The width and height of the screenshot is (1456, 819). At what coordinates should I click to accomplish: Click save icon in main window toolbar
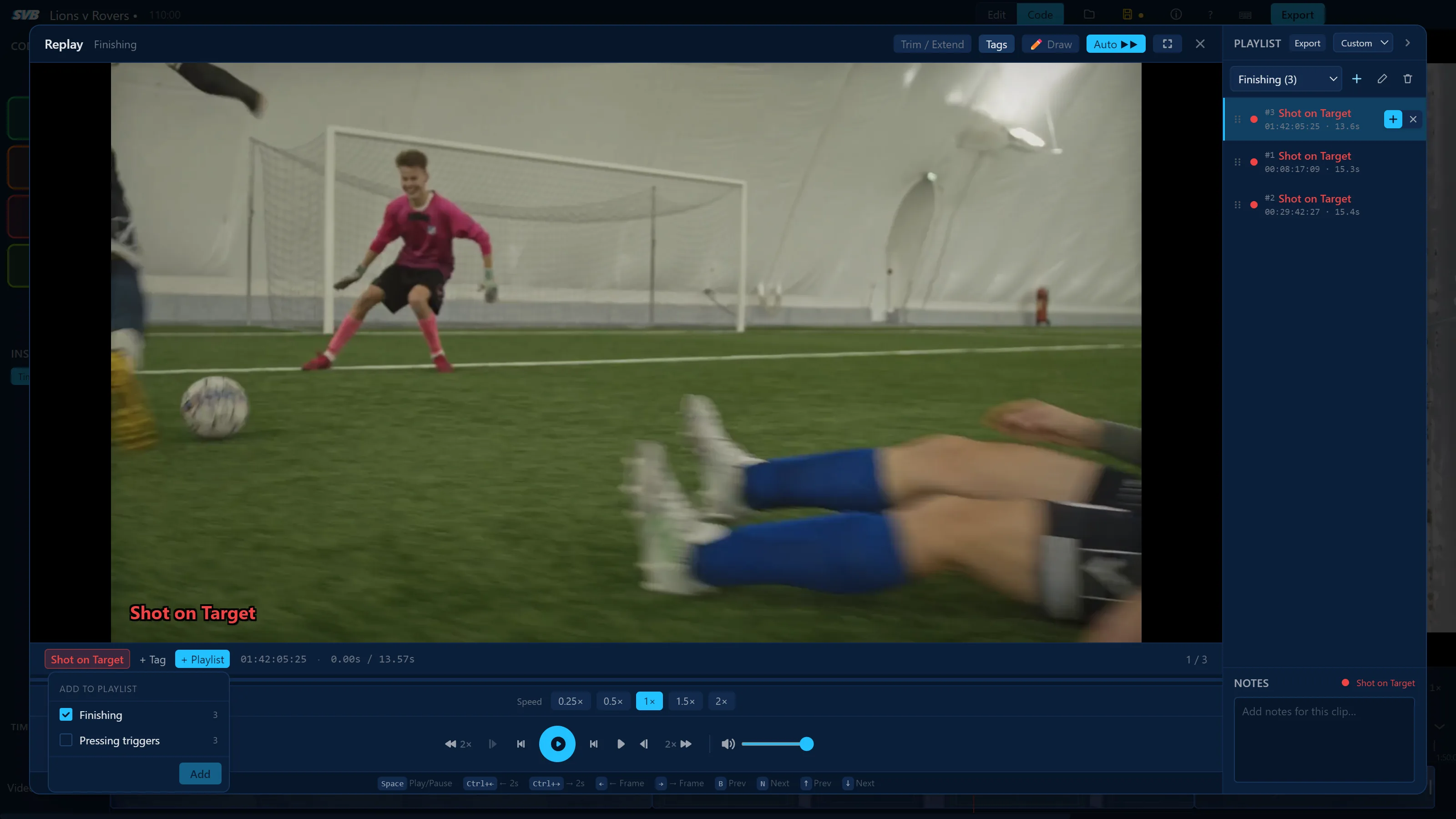tap(1127, 15)
